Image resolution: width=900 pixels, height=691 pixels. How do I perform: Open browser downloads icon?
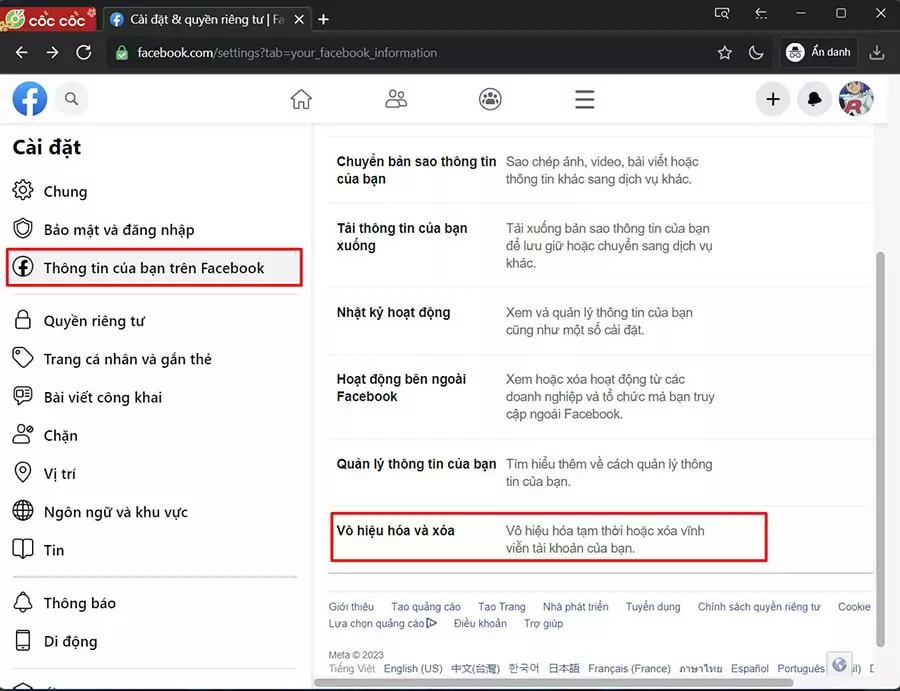[x=876, y=53]
